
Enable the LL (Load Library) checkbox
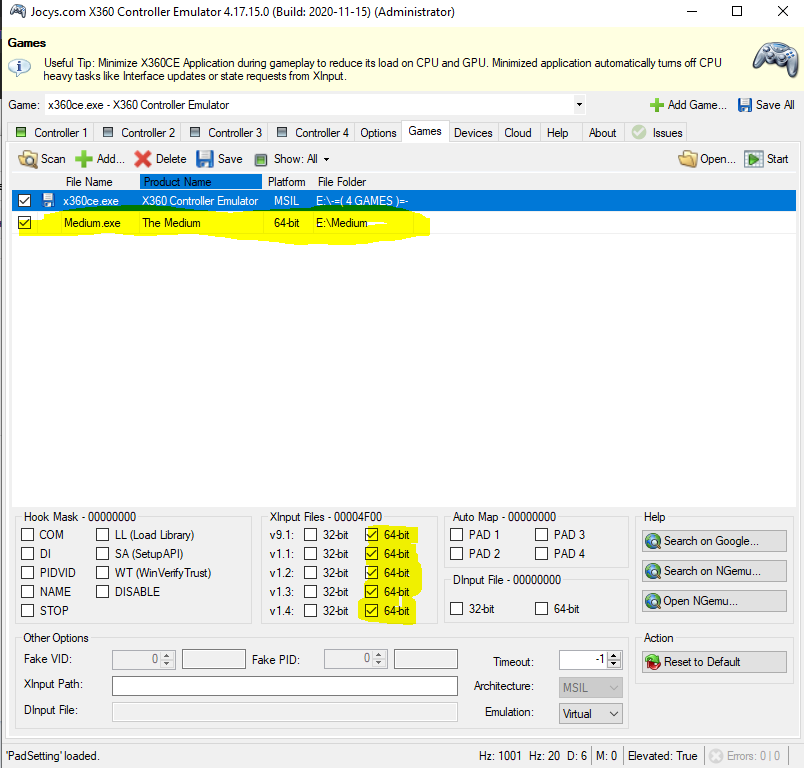pos(103,535)
